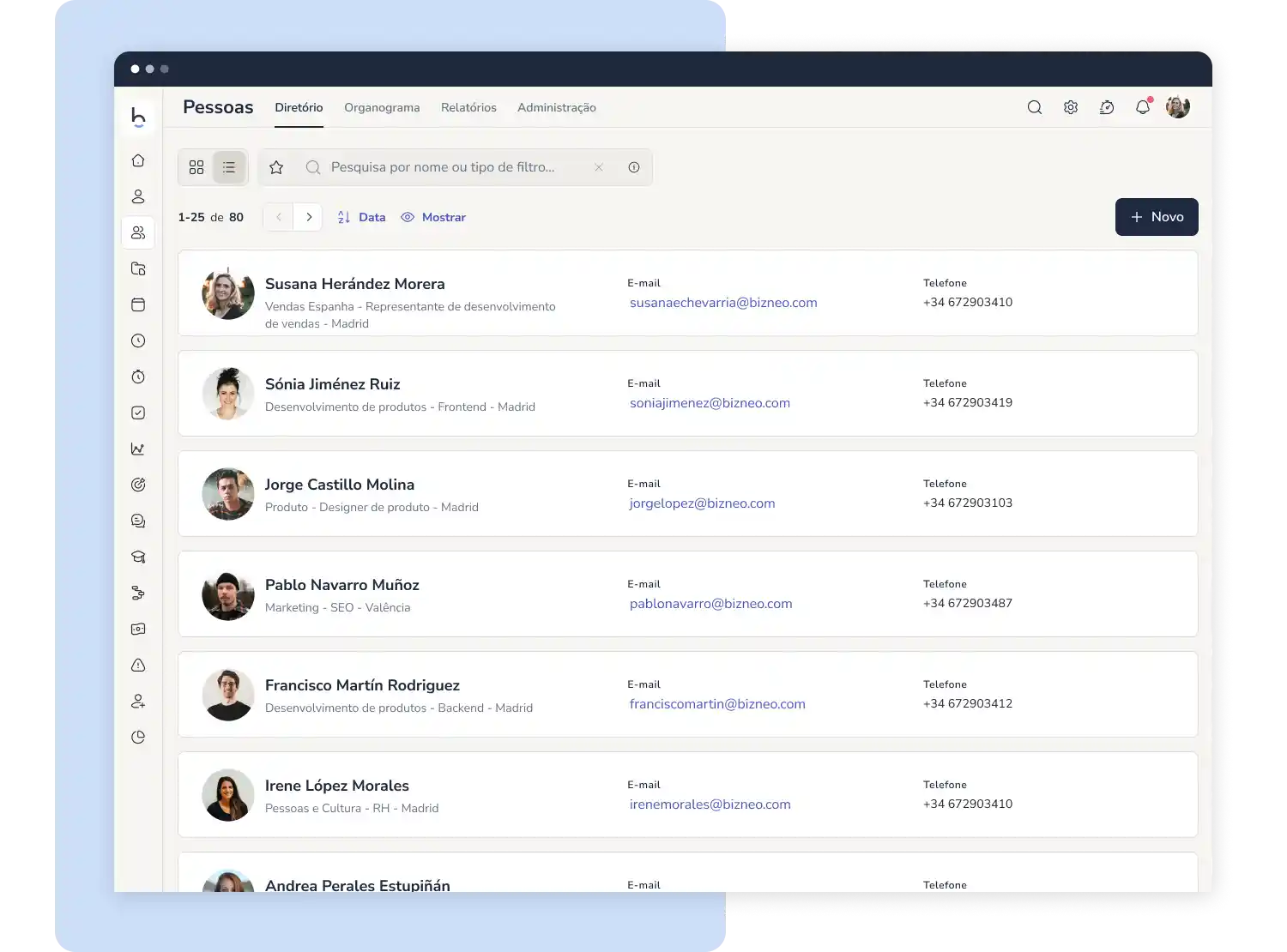Screen dimensions: 1287x952
Task: Select name Sónia Jiménez Ruiz
Action: point(332,384)
